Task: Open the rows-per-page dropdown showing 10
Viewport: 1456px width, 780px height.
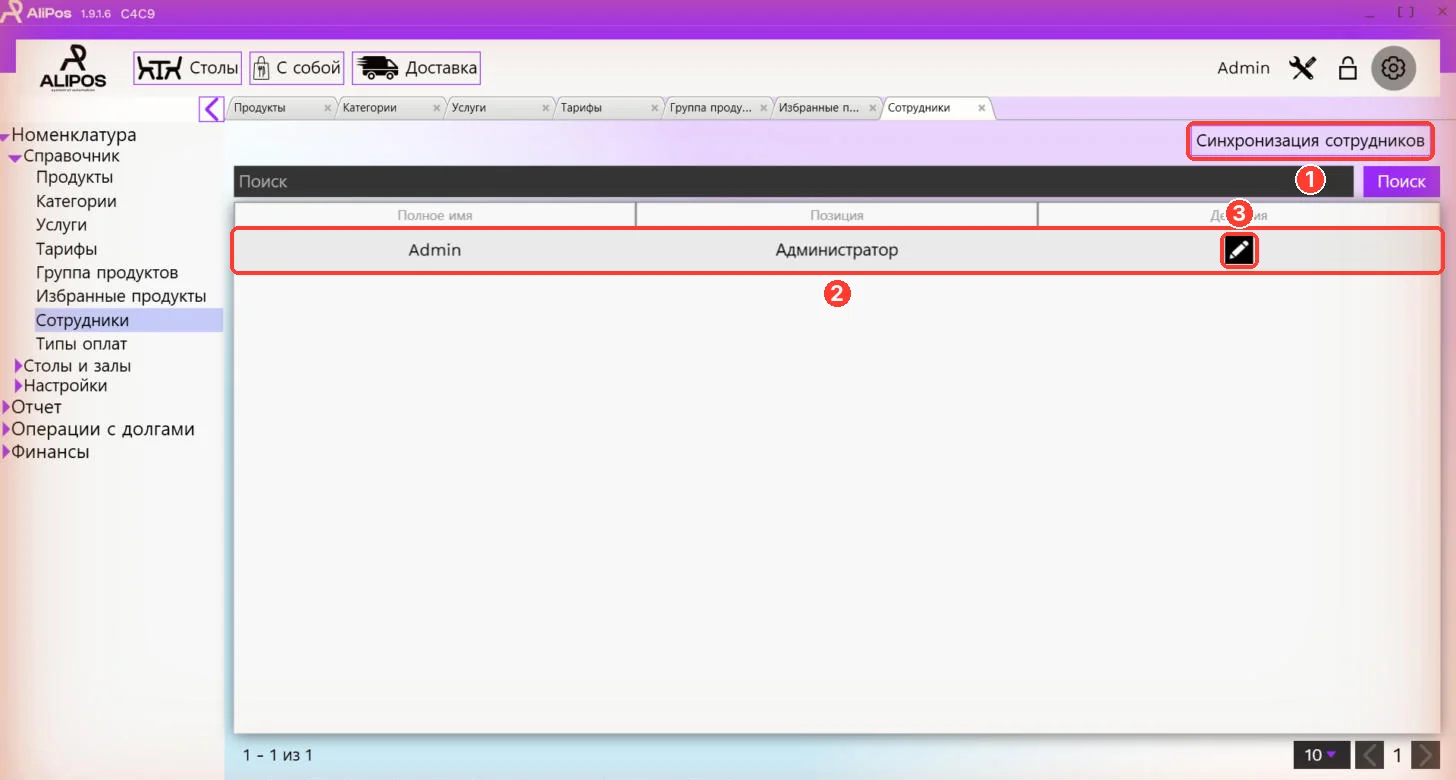Action: (x=1321, y=755)
